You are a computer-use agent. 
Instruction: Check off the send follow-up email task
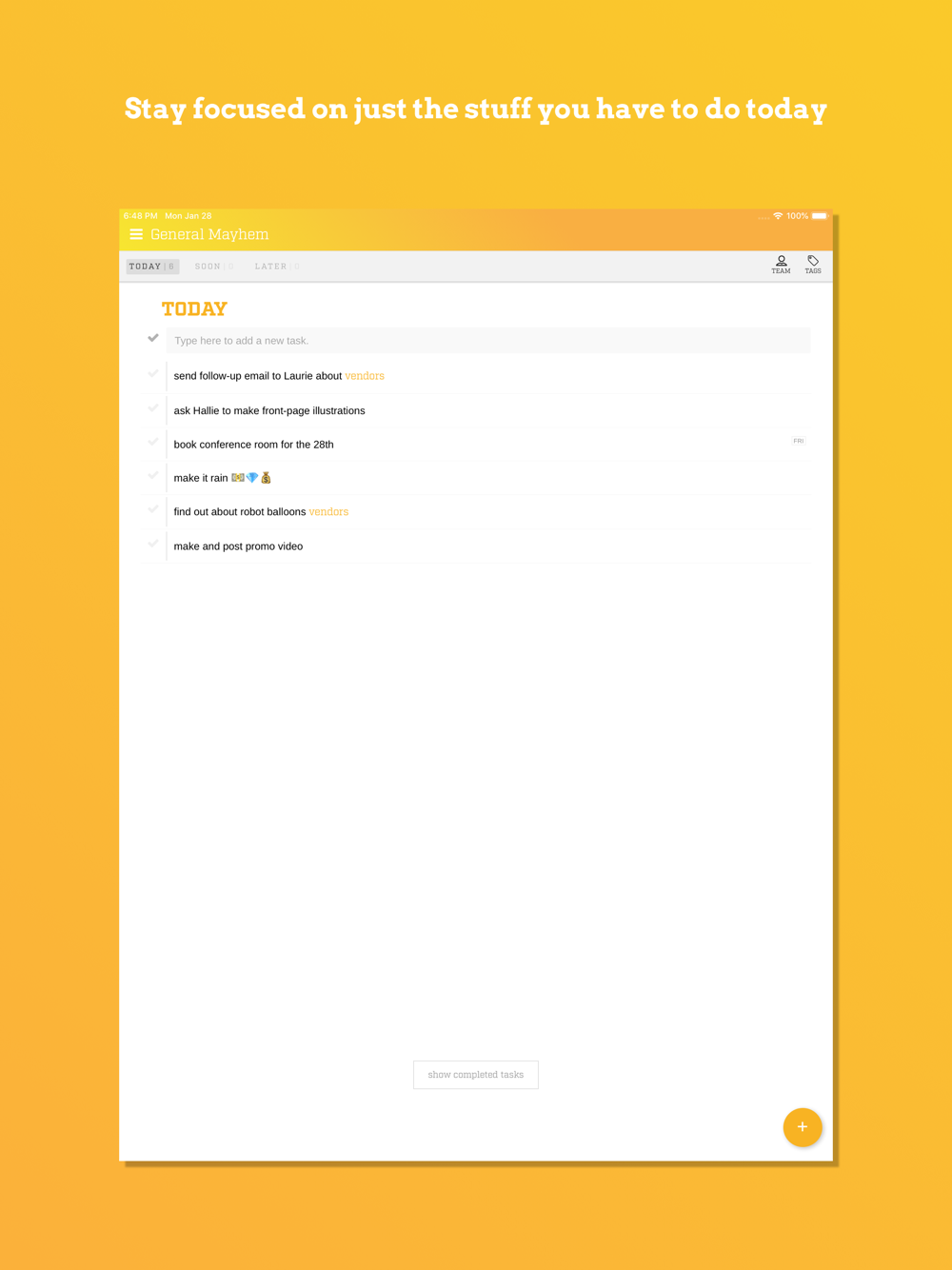(153, 373)
